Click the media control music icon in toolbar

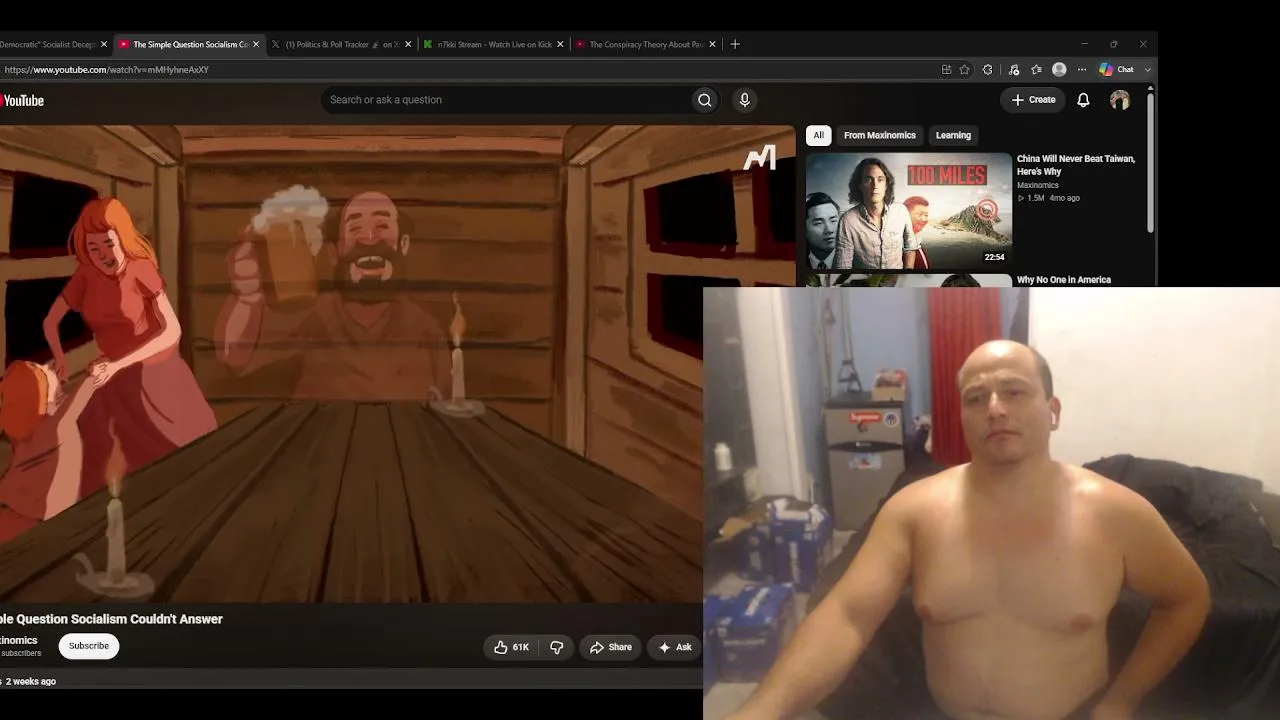(1013, 70)
